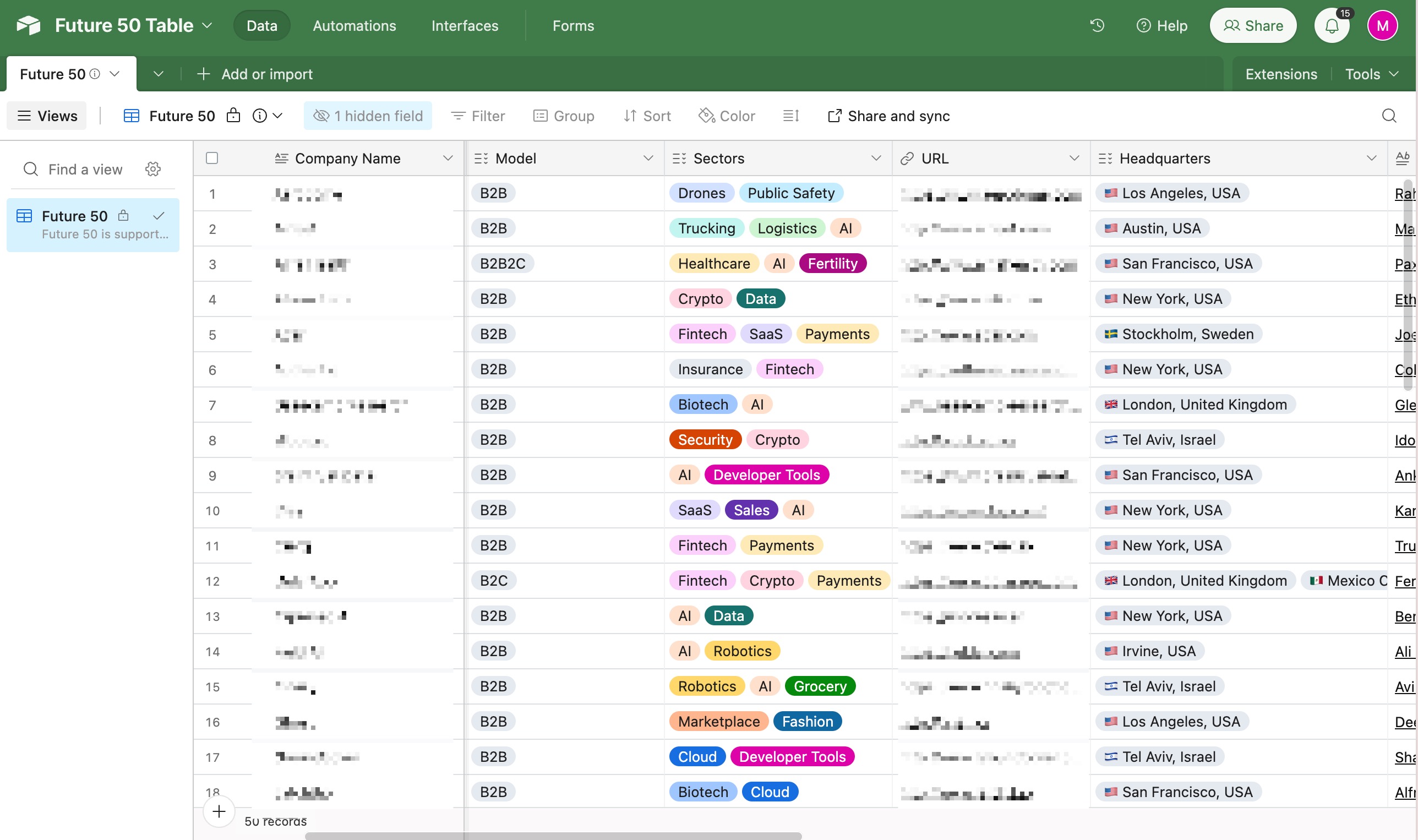This screenshot has width=1418, height=840.
Task: Switch to the Automations tab
Action: coord(354,25)
